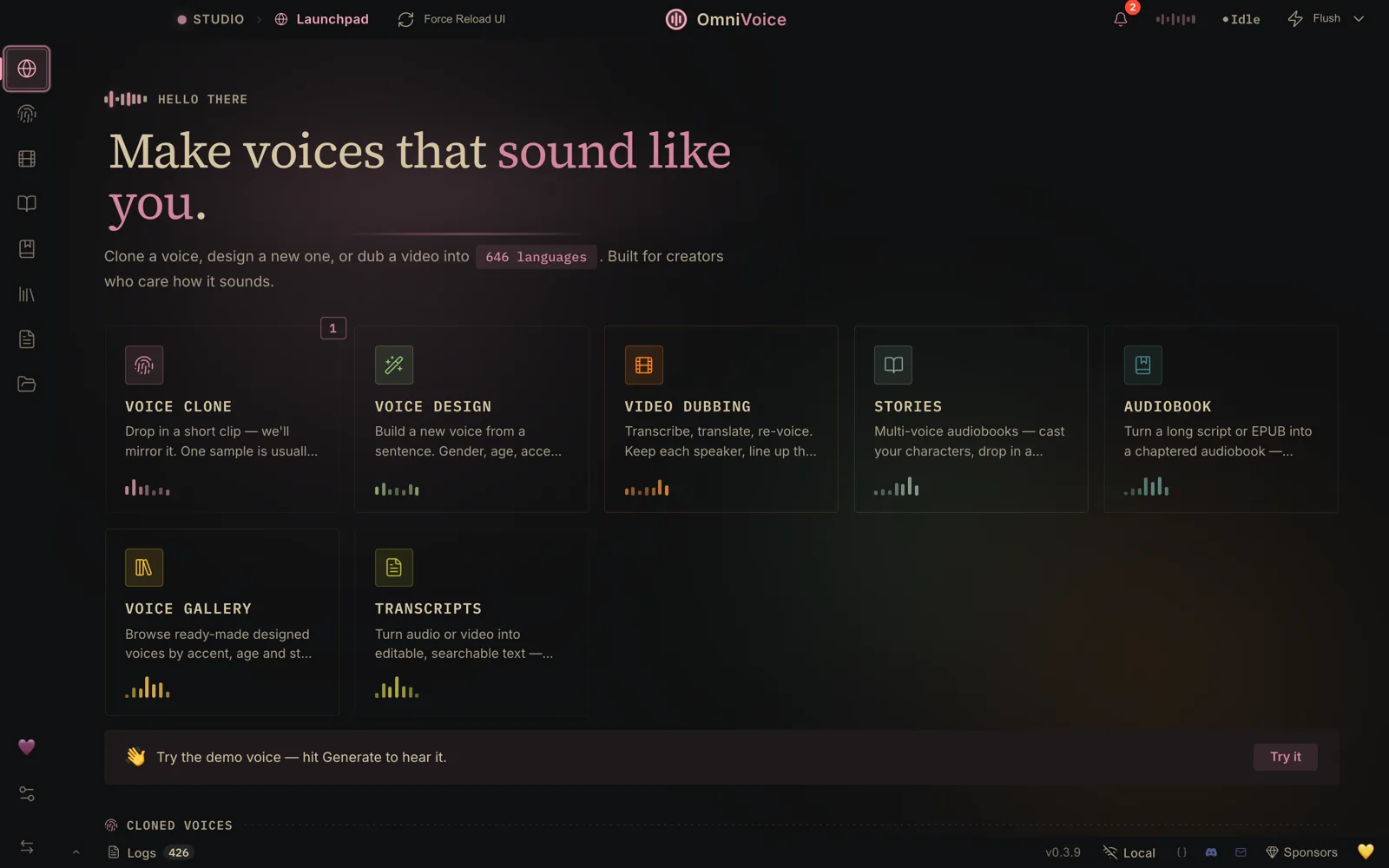Viewport: 1389px width, 868px height.
Task: Open the folder icon in the sidebar
Action: point(27,385)
